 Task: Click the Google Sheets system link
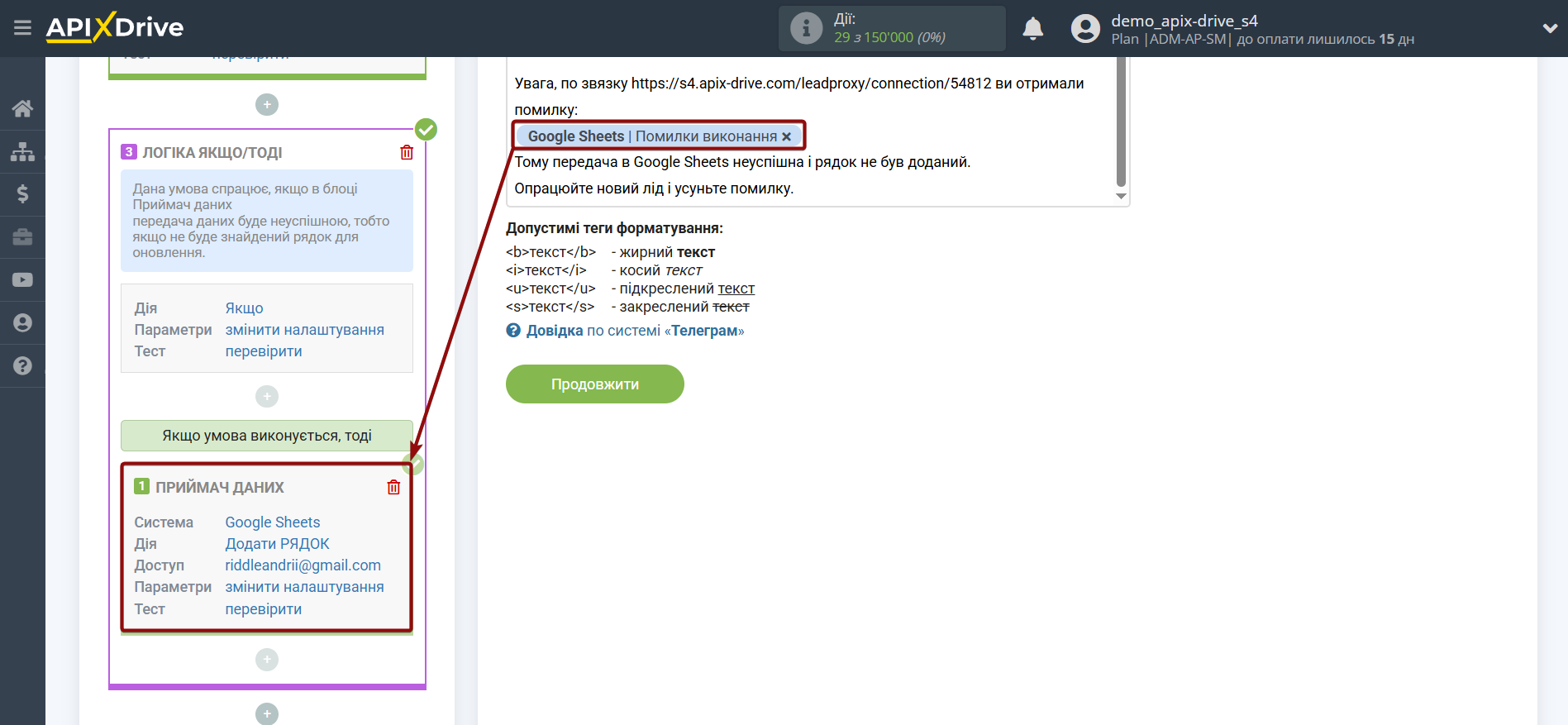click(272, 522)
